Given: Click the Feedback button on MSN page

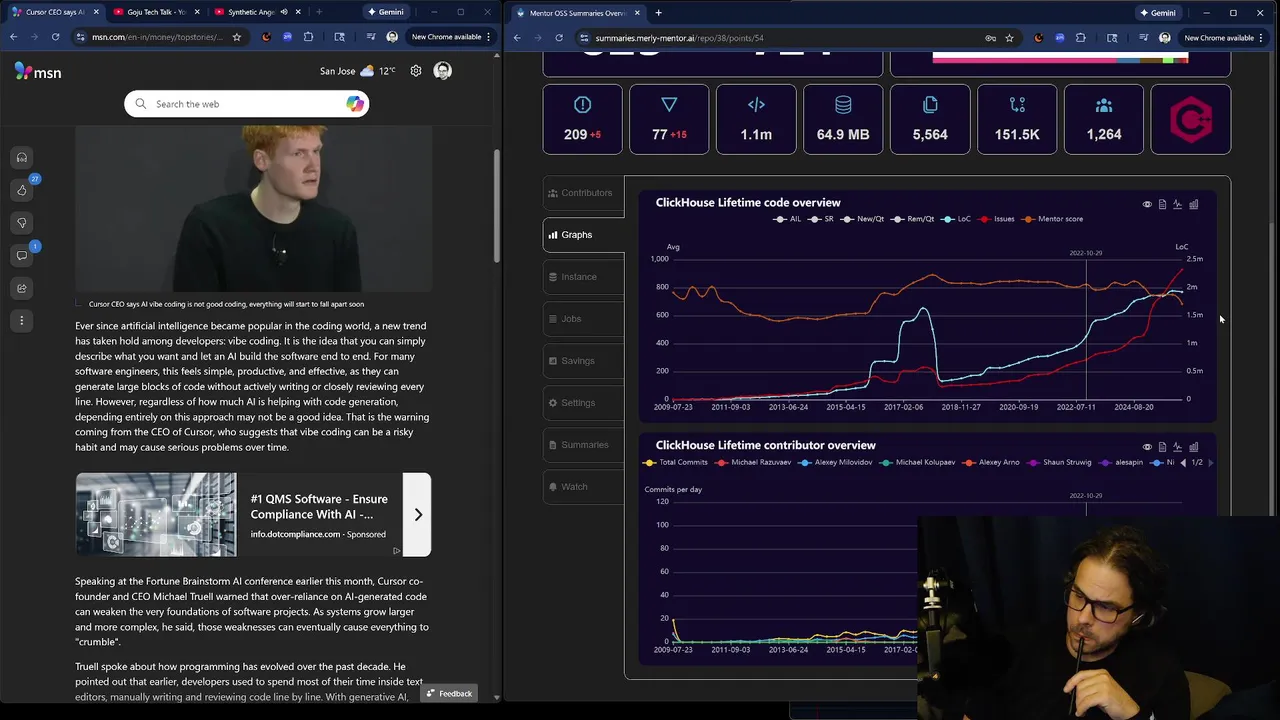Looking at the screenshot, I should (448, 693).
